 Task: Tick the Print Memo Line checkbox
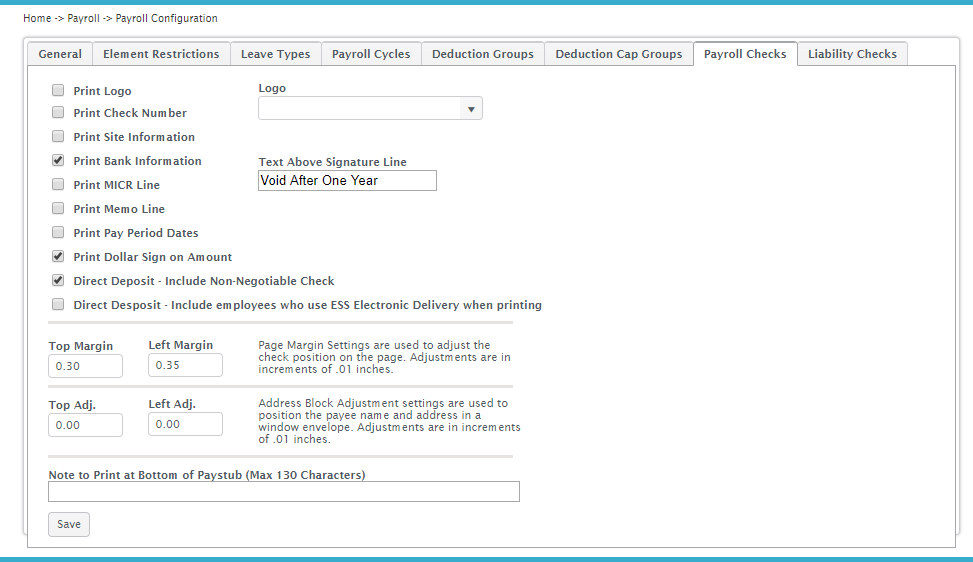tap(58, 208)
